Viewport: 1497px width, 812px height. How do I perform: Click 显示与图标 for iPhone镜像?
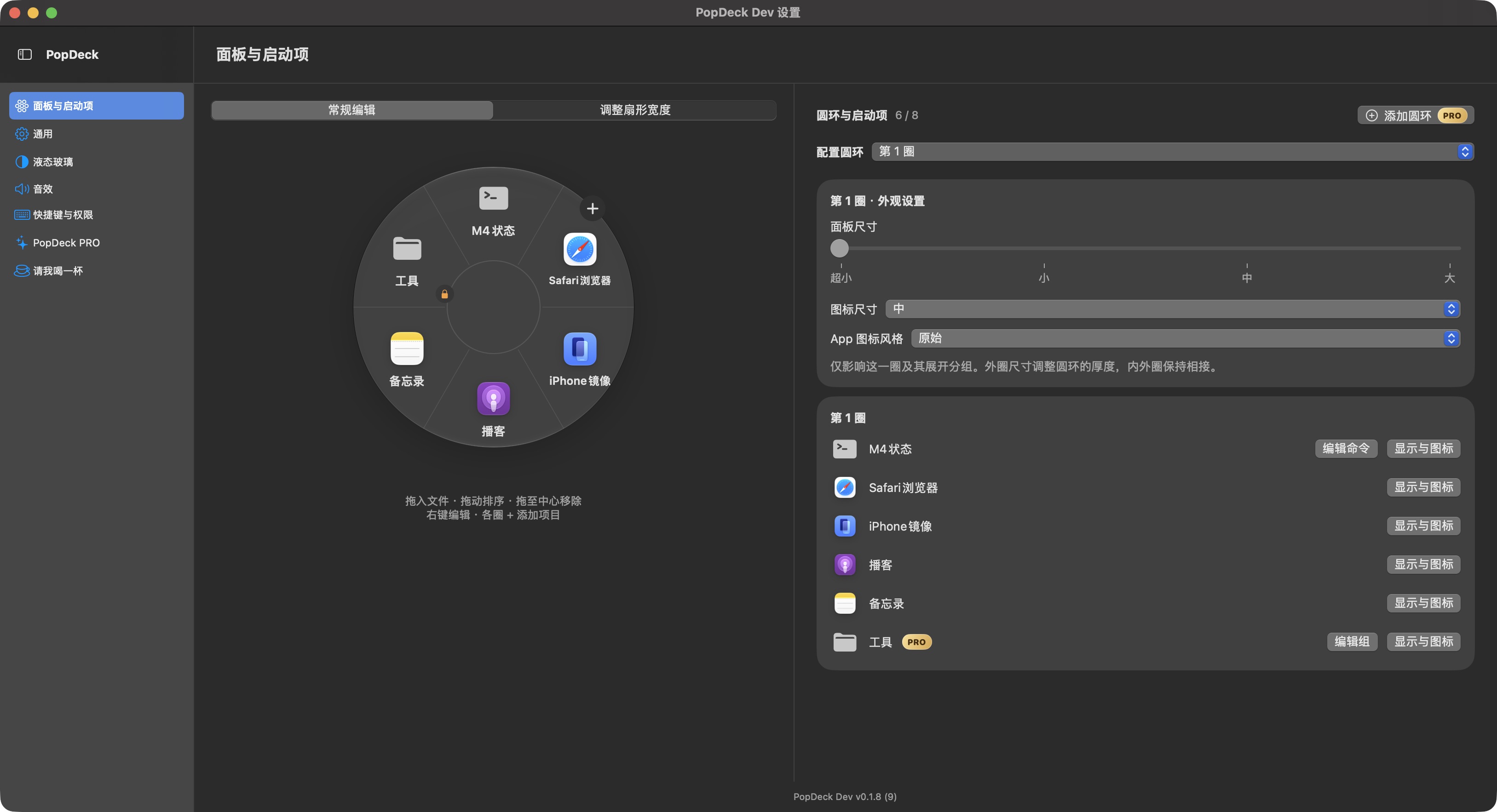coord(1424,526)
